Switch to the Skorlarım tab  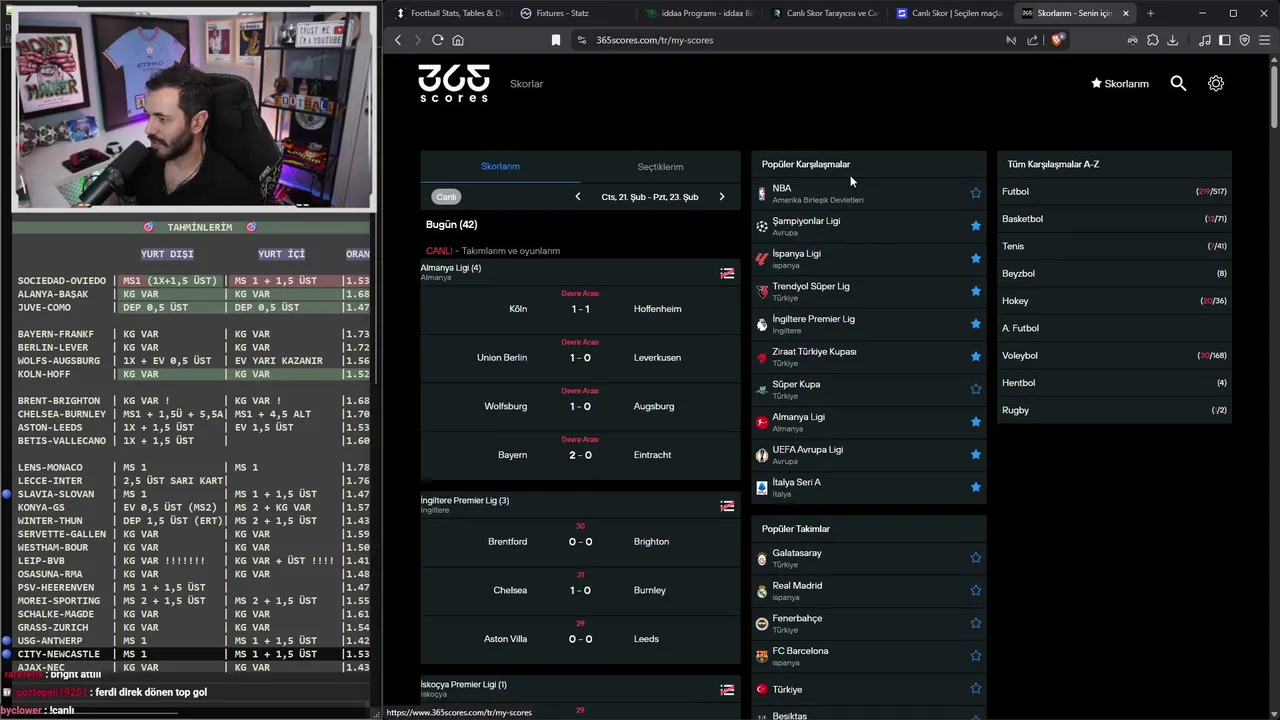coord(500,167)
